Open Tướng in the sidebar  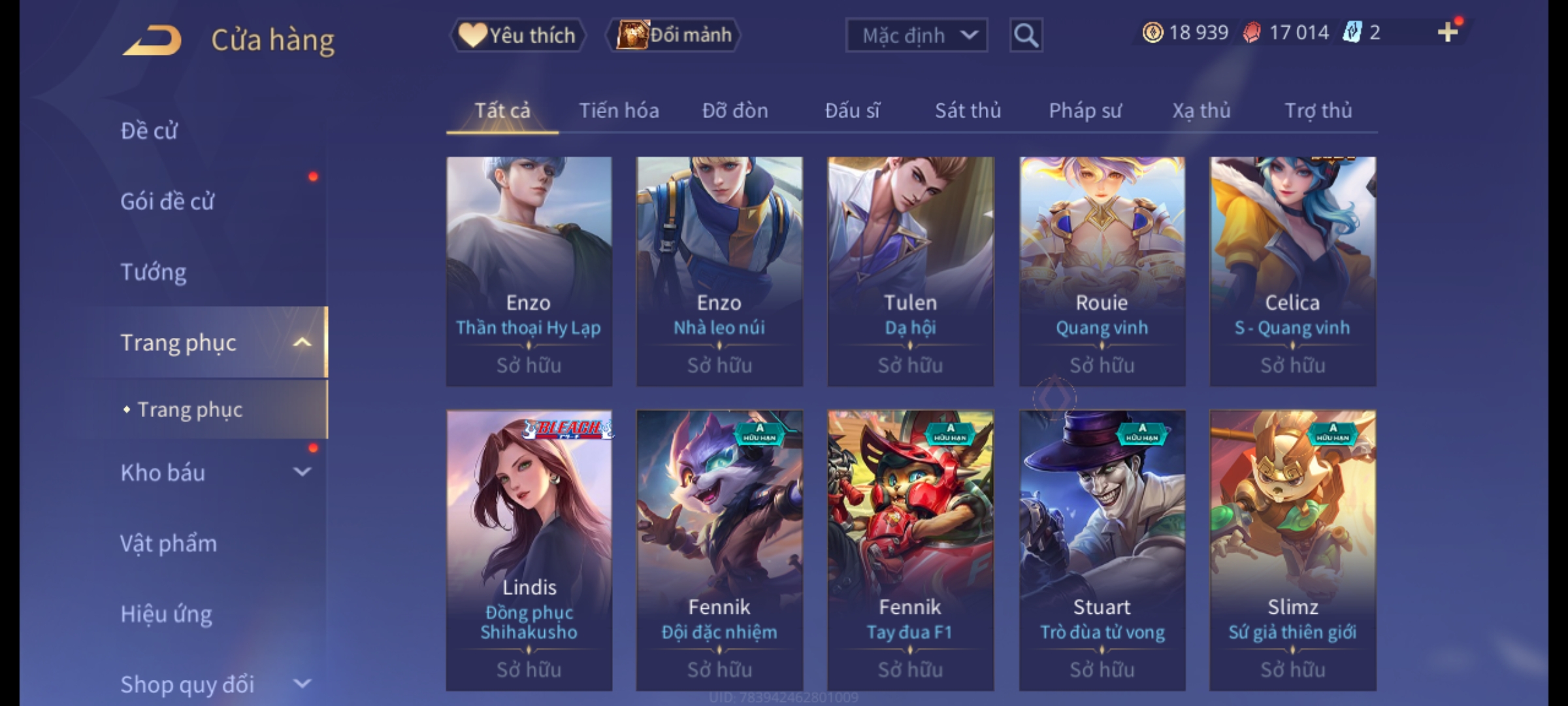(154, 272)
